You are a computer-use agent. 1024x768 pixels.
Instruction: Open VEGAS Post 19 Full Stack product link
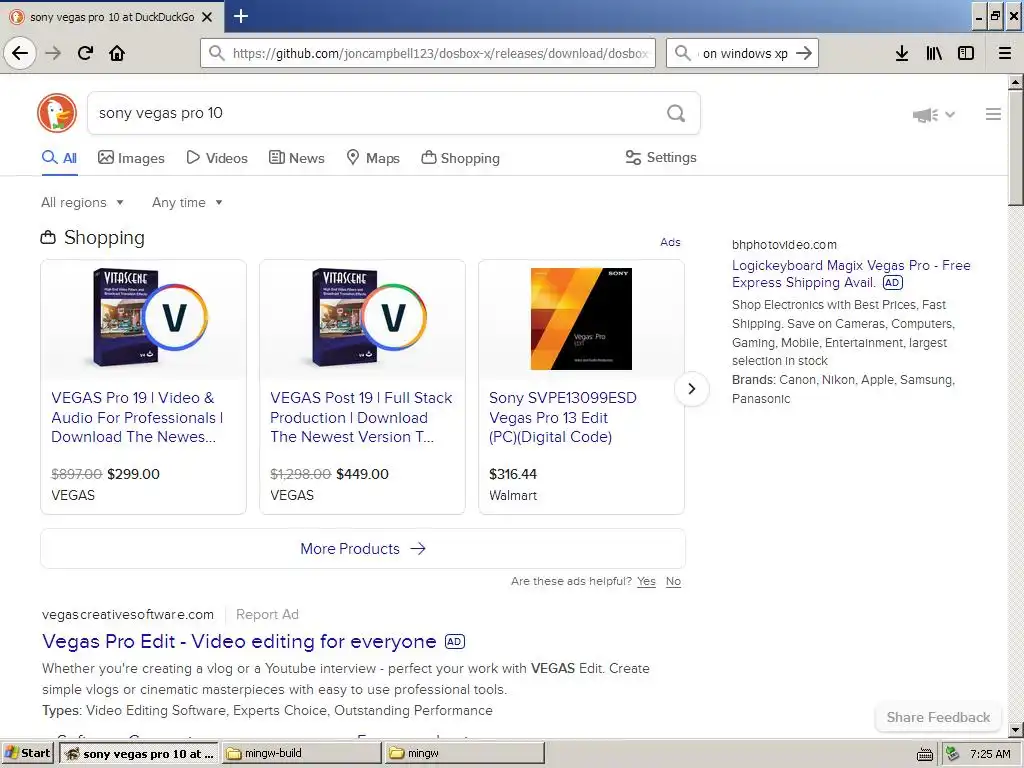click(361, 417)
